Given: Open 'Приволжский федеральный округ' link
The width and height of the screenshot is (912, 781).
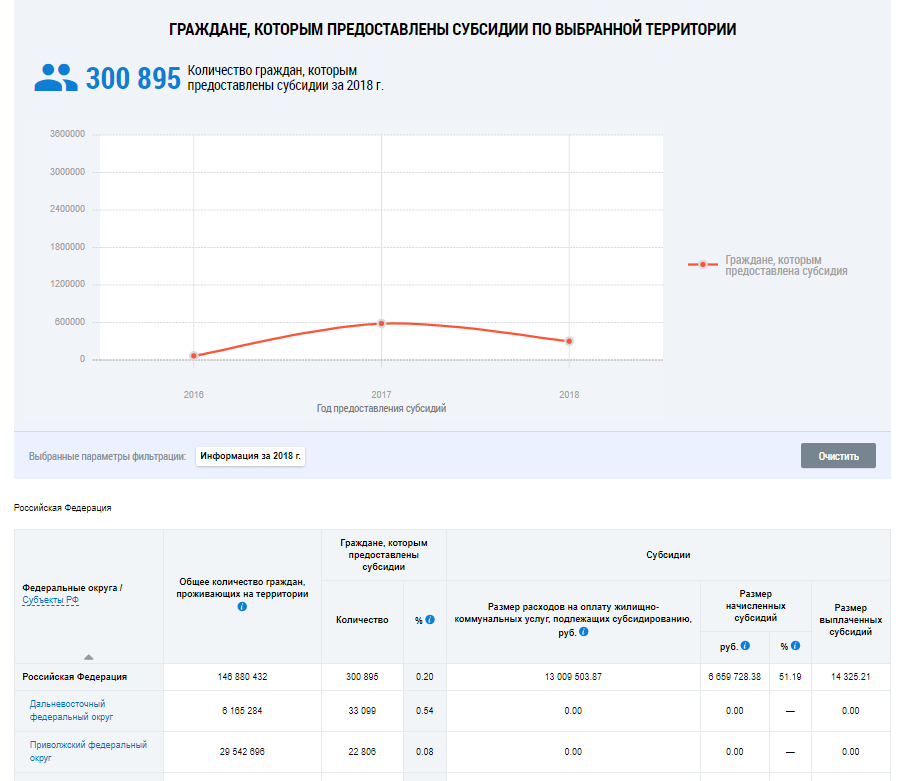Looking at the screenshot, I should tap(87, 751).
